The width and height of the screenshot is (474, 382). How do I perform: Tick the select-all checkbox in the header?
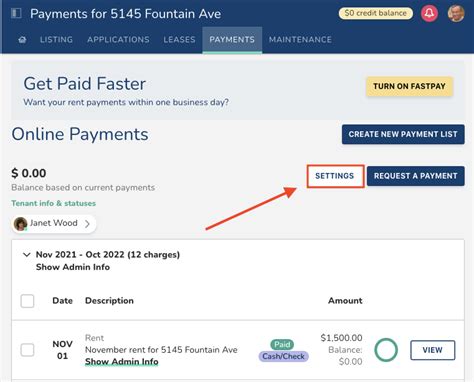coord(27,301)
